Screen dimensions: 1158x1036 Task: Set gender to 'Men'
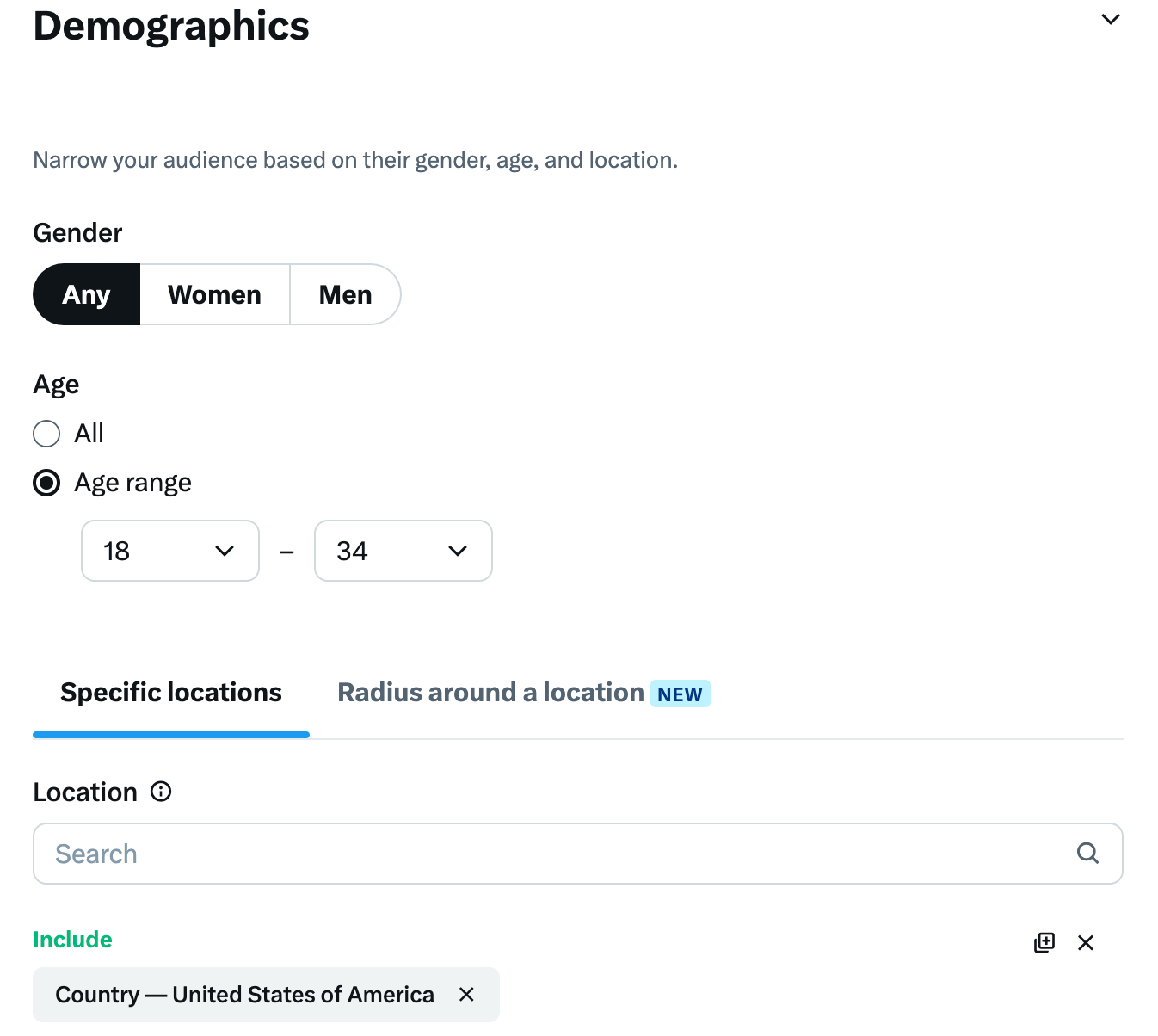(x=345, y=294)
